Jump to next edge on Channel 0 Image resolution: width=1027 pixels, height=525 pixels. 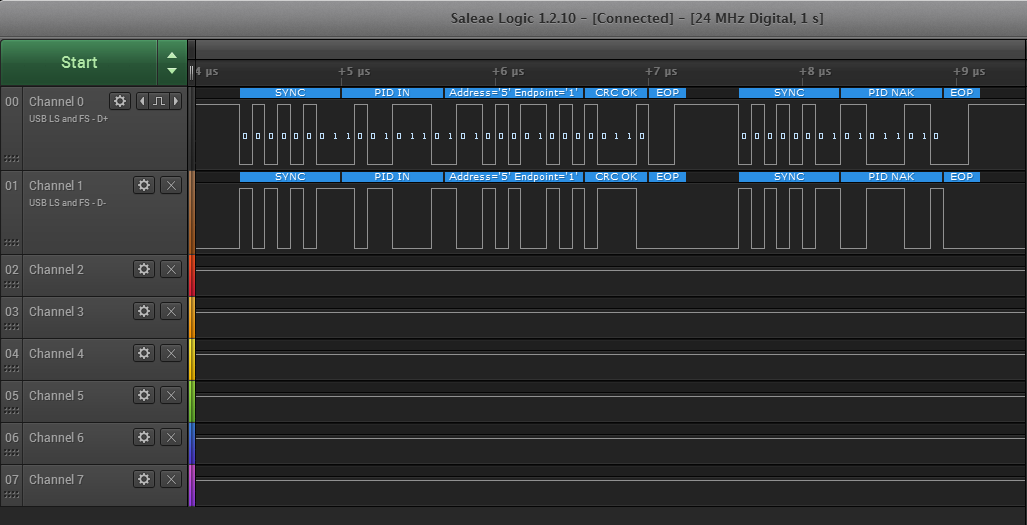click(x=176, y=101)
